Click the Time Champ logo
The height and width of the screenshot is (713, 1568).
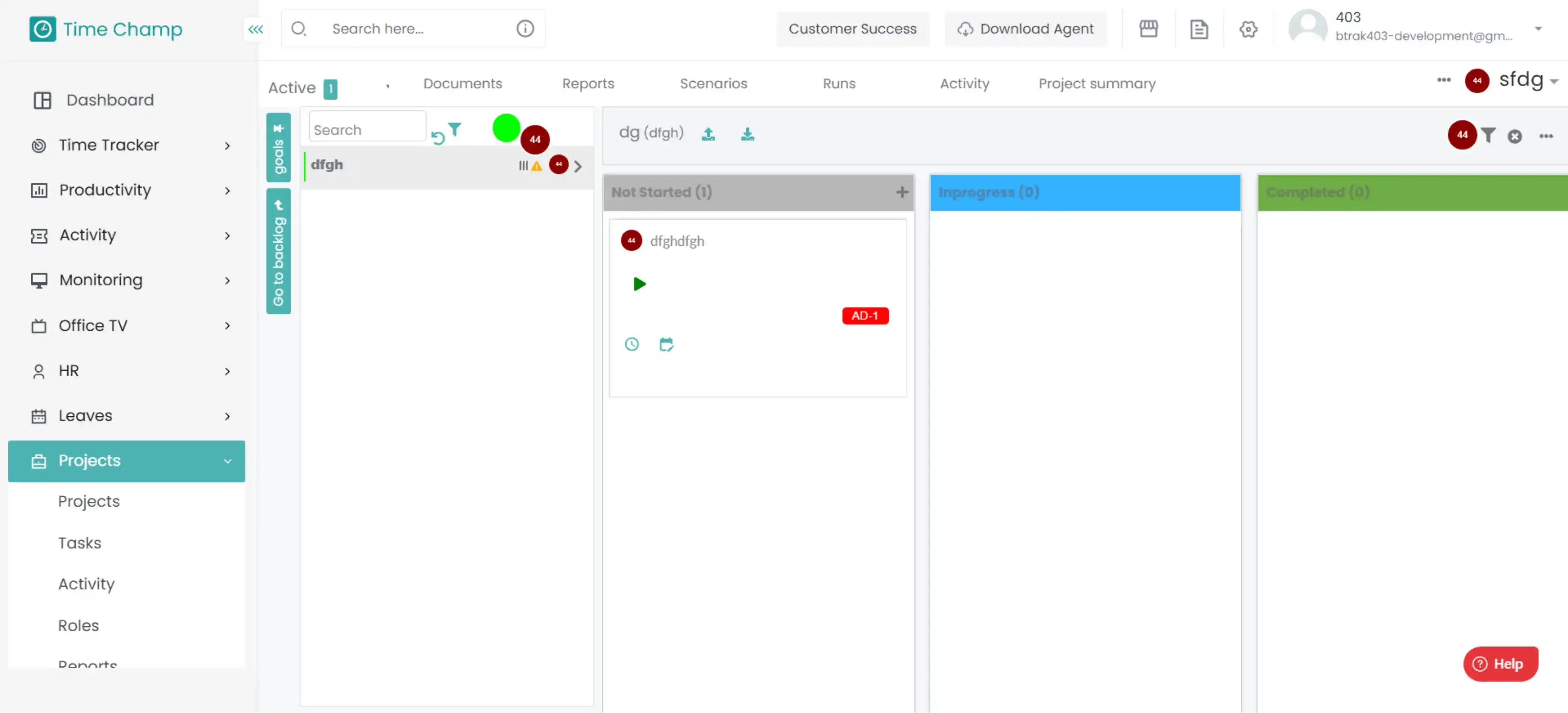106,29
